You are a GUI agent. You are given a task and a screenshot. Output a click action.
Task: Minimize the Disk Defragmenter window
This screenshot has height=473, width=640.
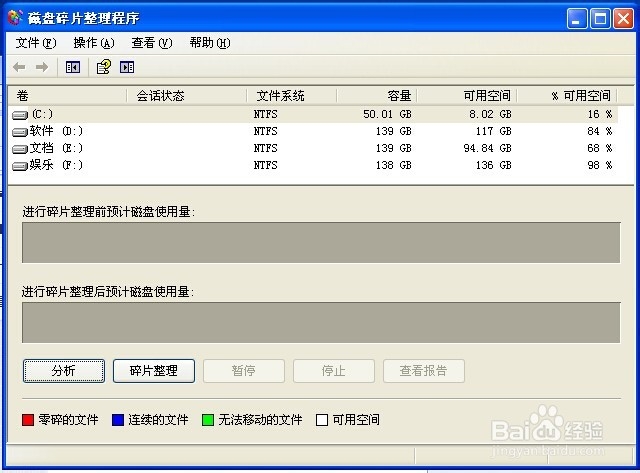577,19
